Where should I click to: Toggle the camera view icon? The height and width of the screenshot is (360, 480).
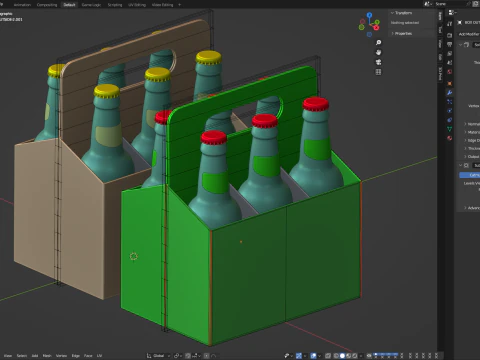[x=378, y=62]
